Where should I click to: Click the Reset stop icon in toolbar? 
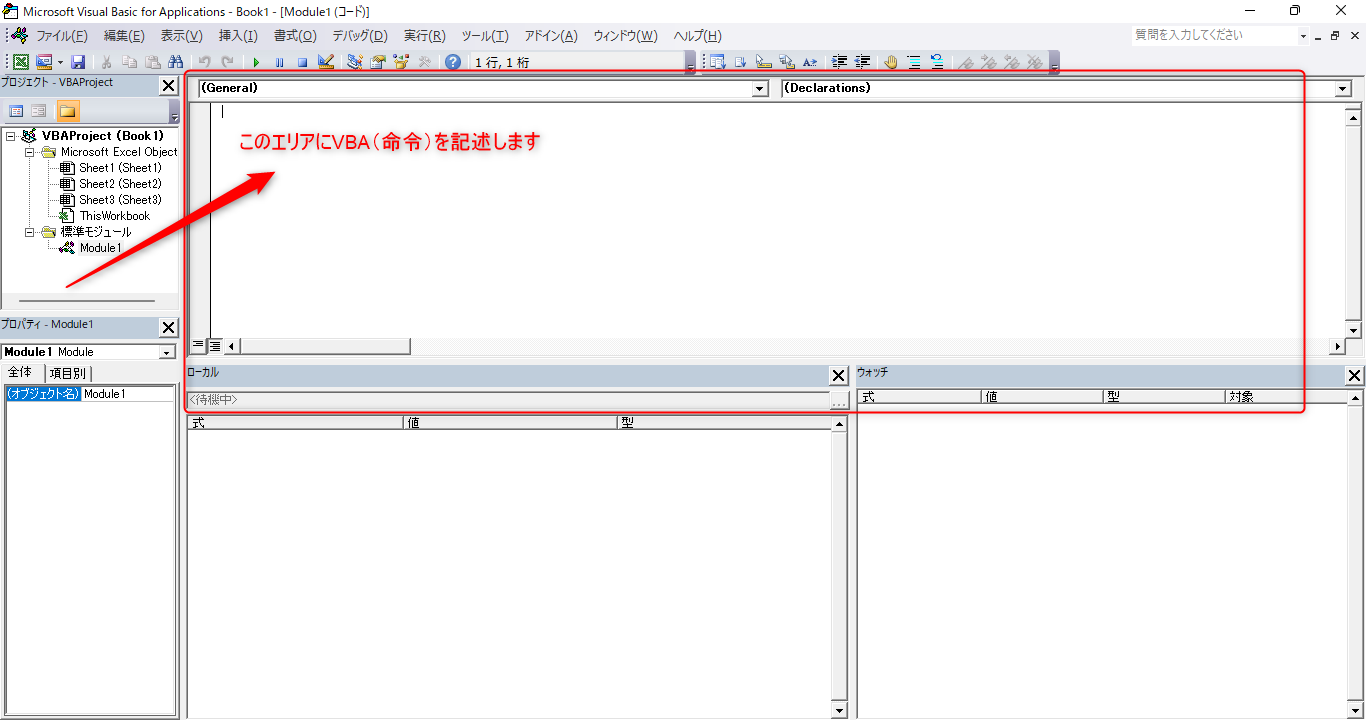coord(302,62)
